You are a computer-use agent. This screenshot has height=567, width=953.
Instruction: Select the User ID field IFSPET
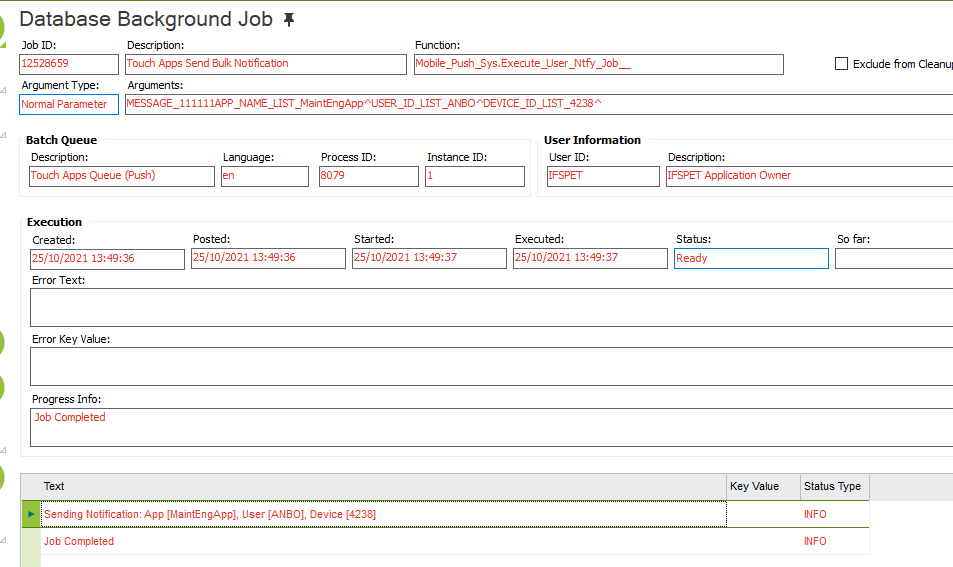pyautogui.click(x=603, y=176)
